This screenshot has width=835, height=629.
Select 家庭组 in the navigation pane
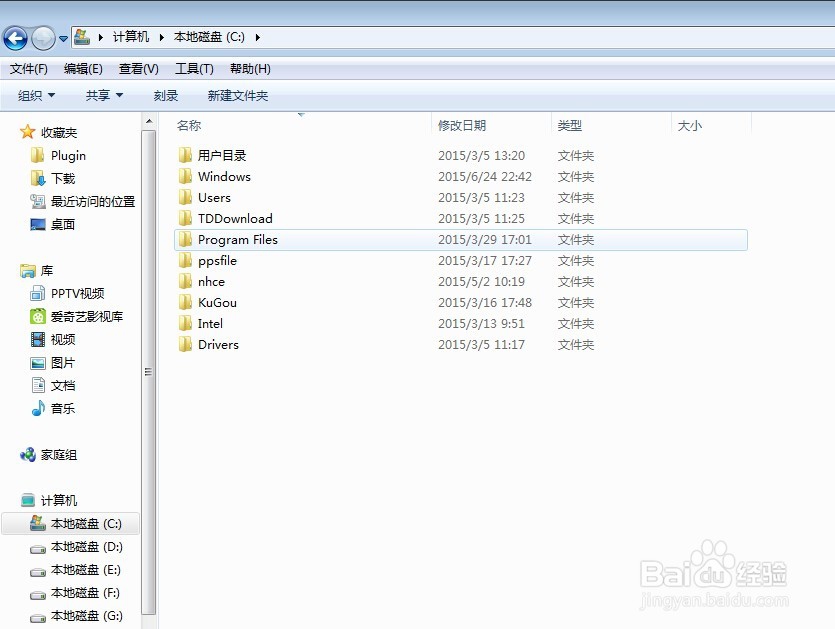(60, 454)
